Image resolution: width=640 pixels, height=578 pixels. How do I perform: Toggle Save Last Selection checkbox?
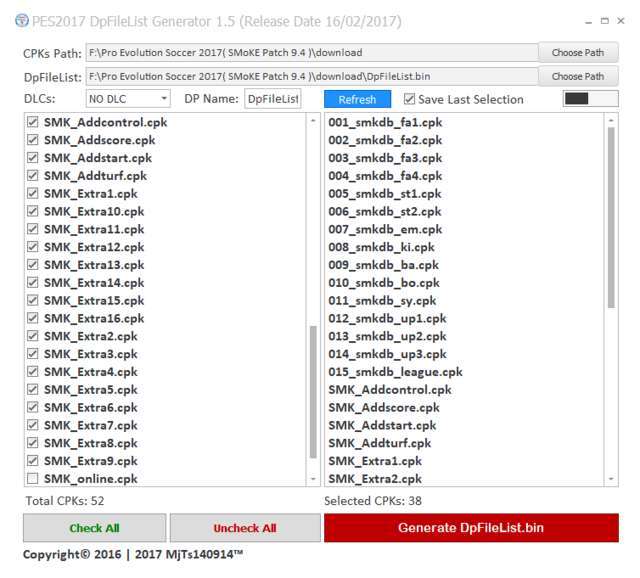(x=409, y=99)
